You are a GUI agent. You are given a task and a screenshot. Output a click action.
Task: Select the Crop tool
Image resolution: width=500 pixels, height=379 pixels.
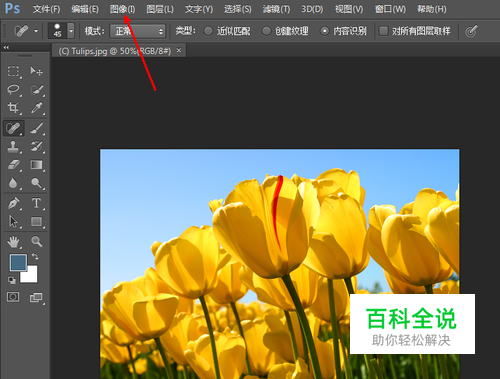coord(13,108)
